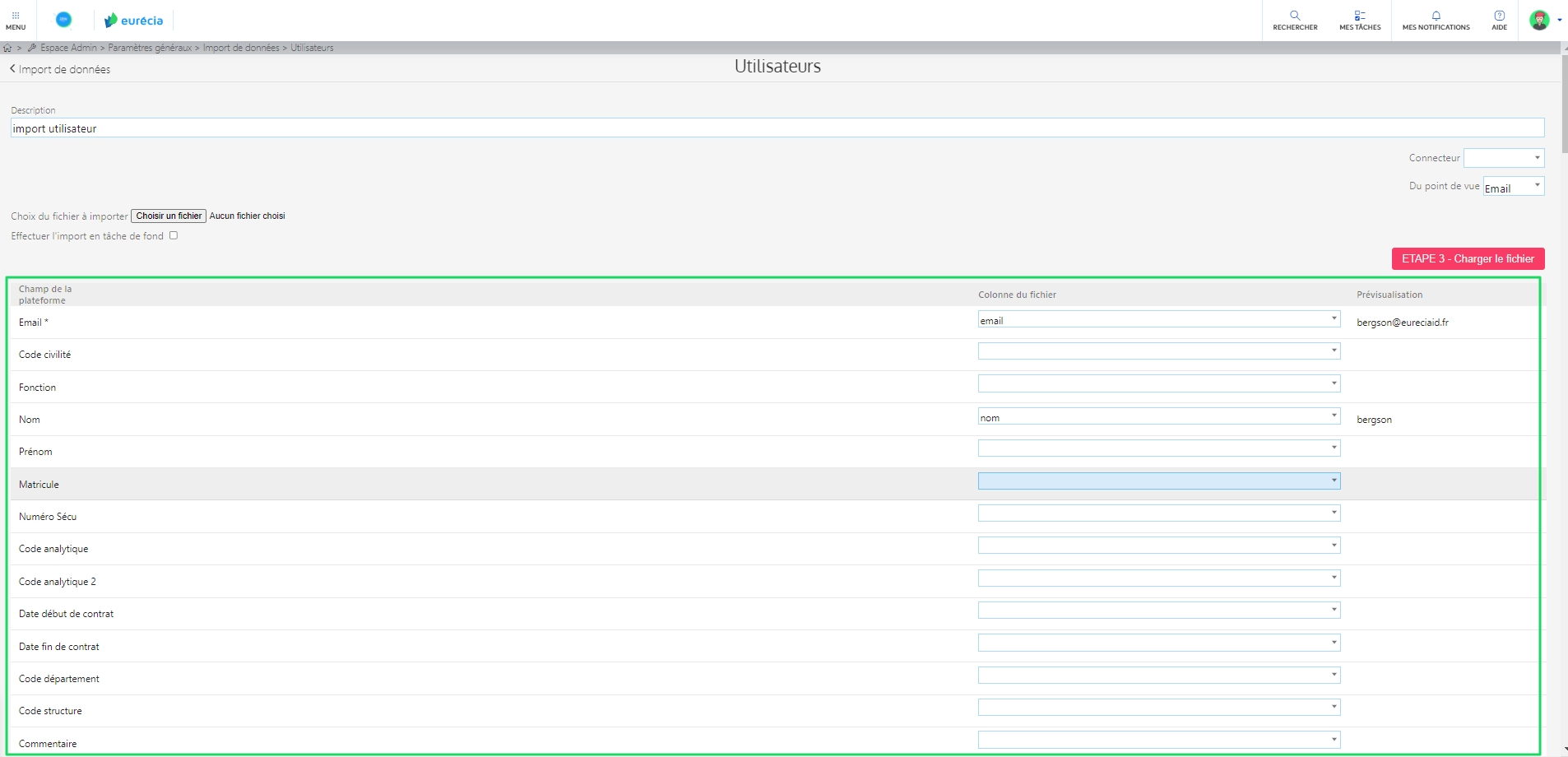Open the Email column dropdown

(1159, 319)
